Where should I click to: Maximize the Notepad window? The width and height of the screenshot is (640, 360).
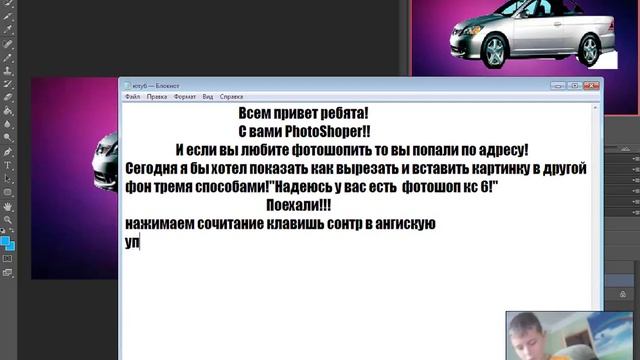574,86
